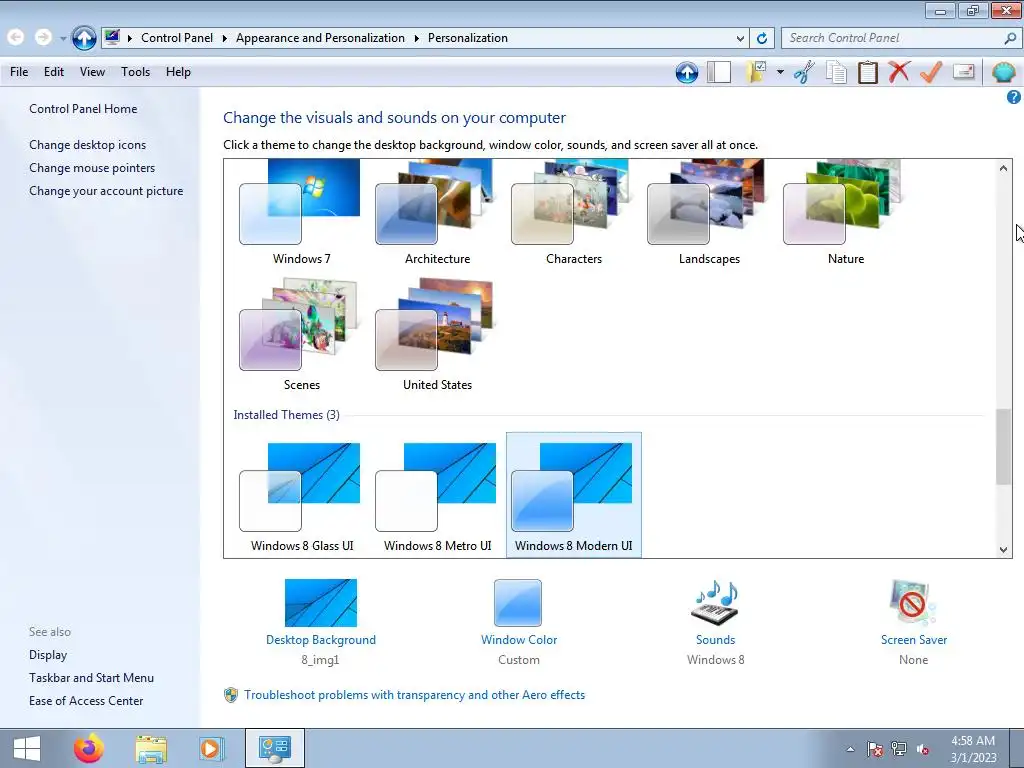
Task: Apply the Windows 8 Metro UI theme
Action: pyautogui.click(x=437, y=495)
